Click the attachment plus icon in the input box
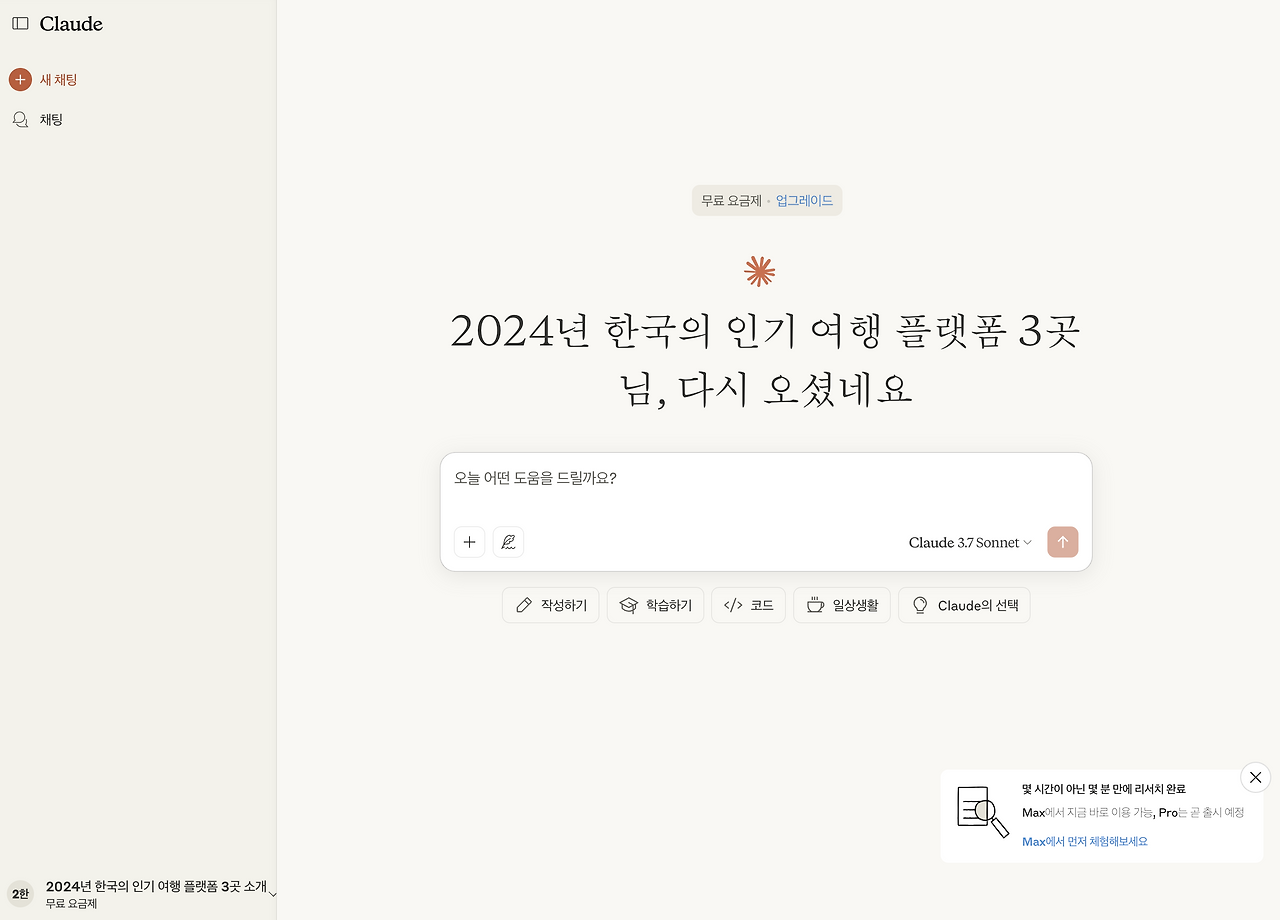This screenshot has height=920, width=1280. click(469, 541)
